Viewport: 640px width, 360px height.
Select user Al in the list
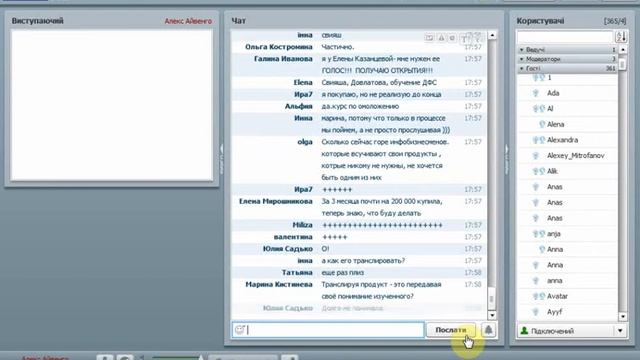point(550,109)
